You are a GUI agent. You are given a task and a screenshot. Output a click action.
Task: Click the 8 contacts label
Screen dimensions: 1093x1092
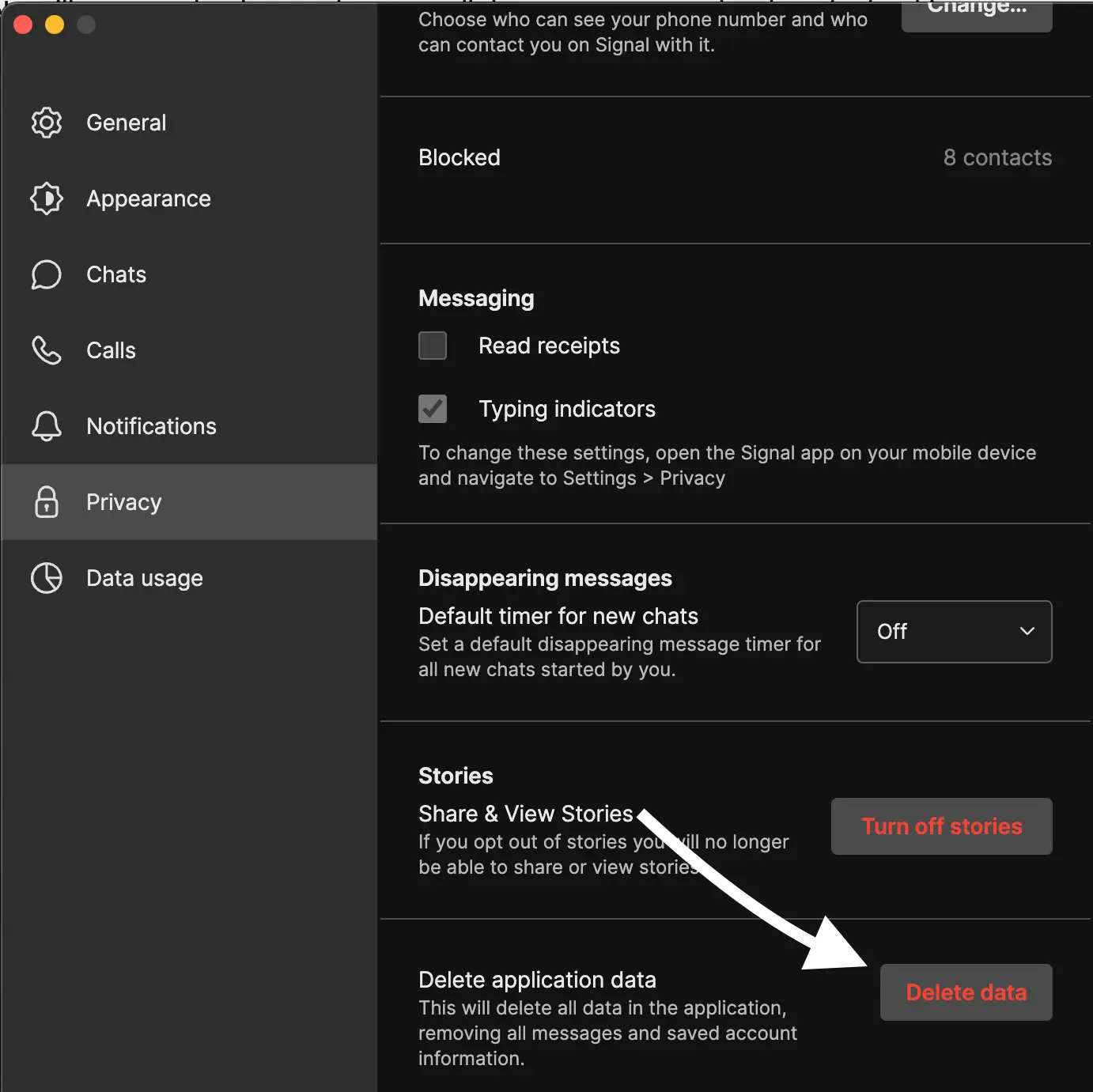click(997, 157)
